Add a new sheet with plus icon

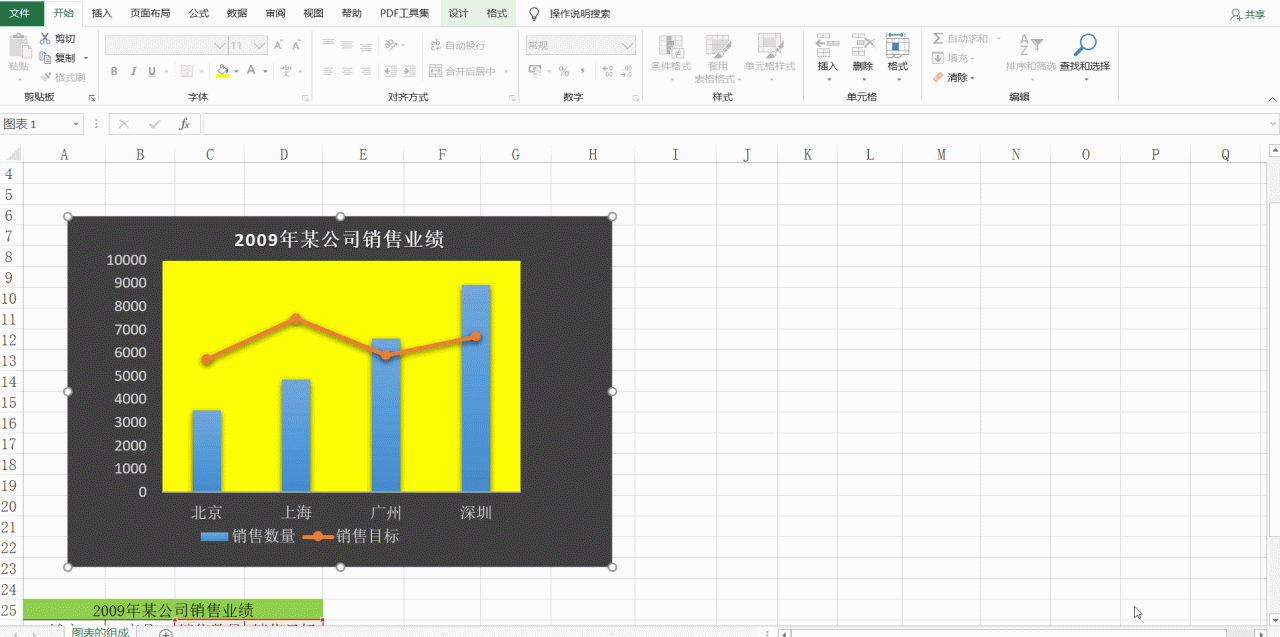(x=166, y=633)
